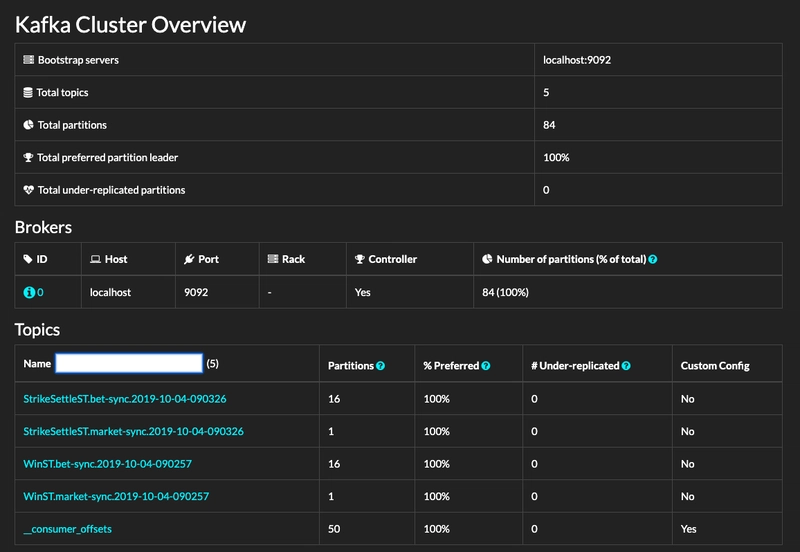
Task: Focus the topic Name filter input field
Action: coord(129,363)
